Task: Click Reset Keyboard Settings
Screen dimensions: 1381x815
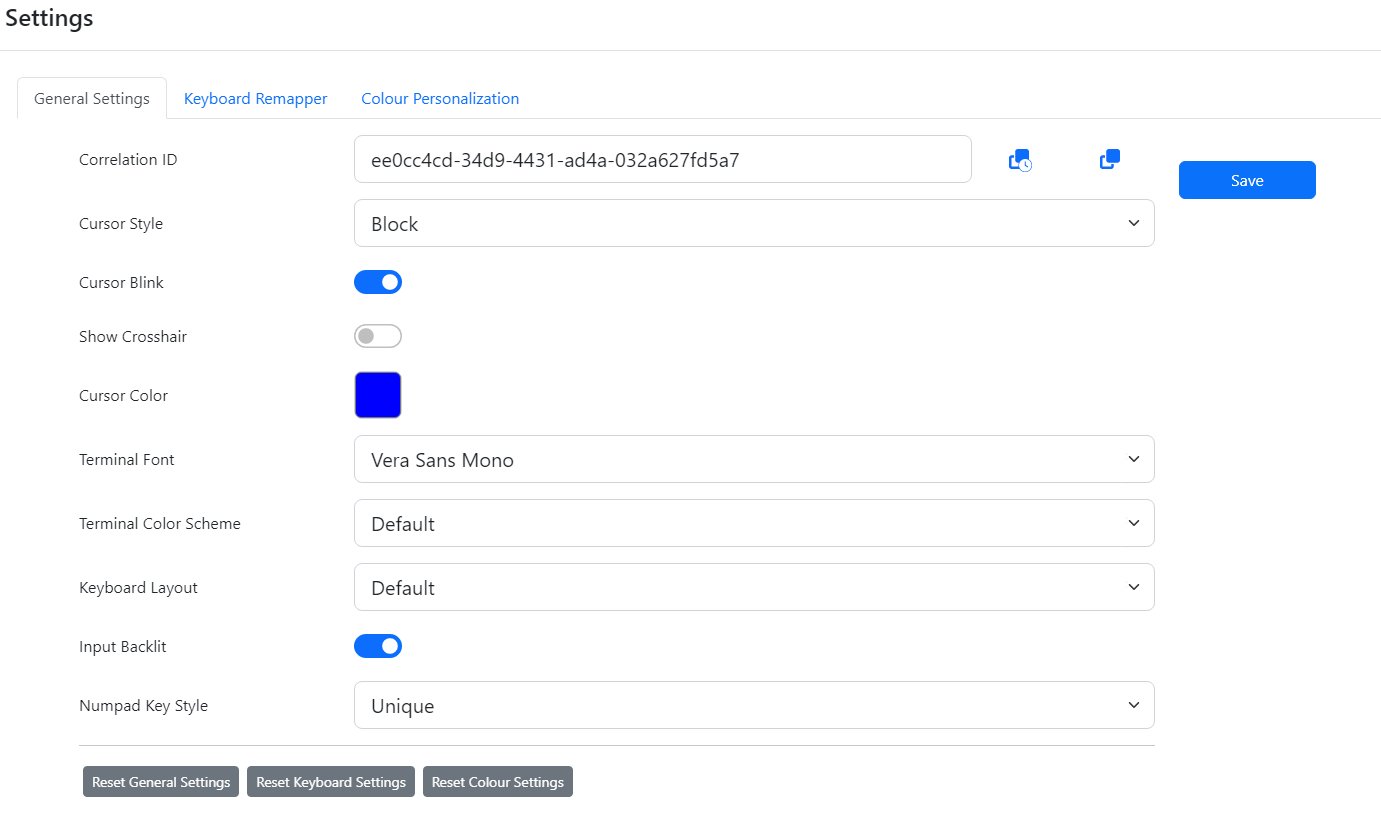Action: [331, 781]
